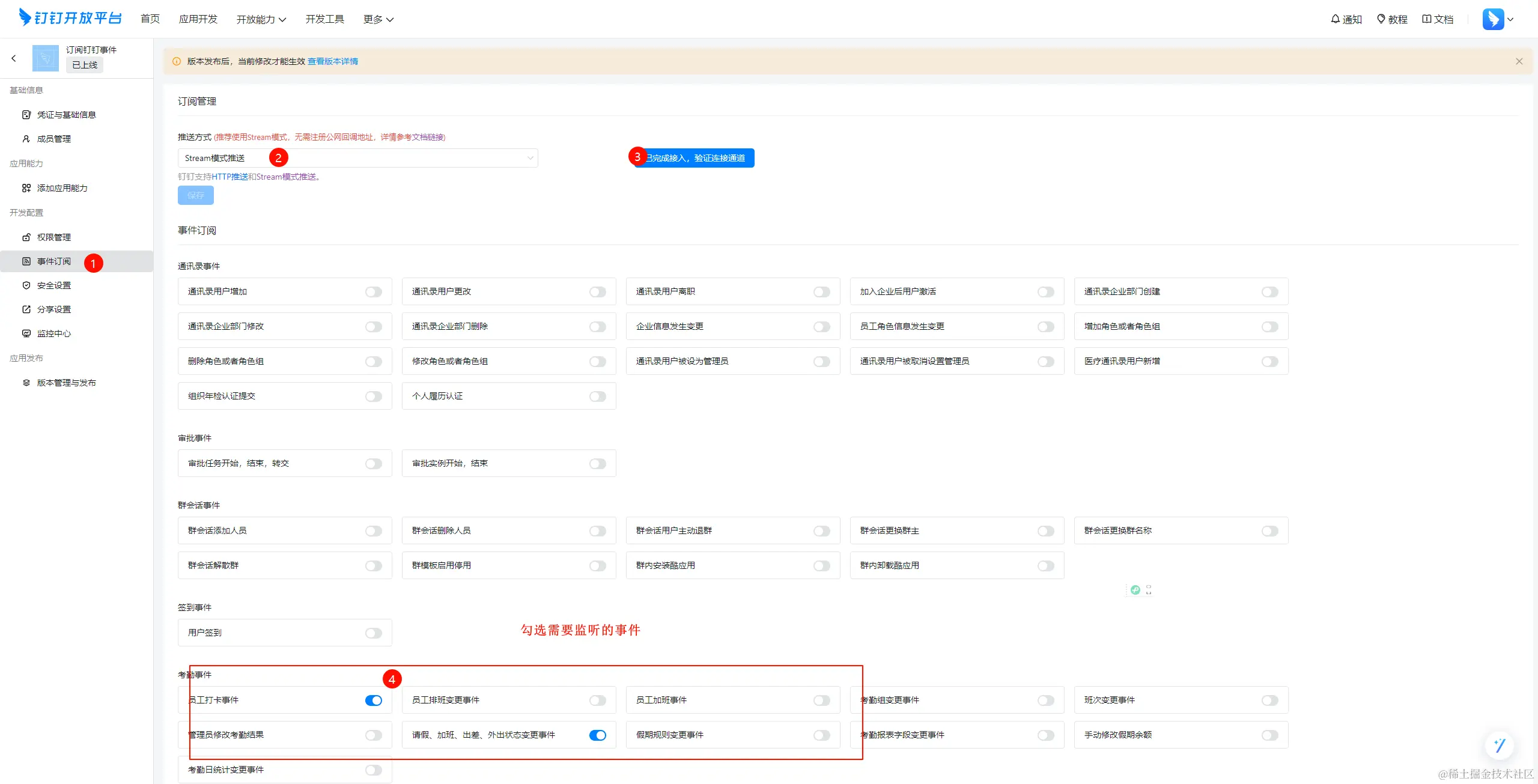Open 权限管理 in the sidebar
Image resolution: width=1538 pixels, height=784 pixels.
54,237
